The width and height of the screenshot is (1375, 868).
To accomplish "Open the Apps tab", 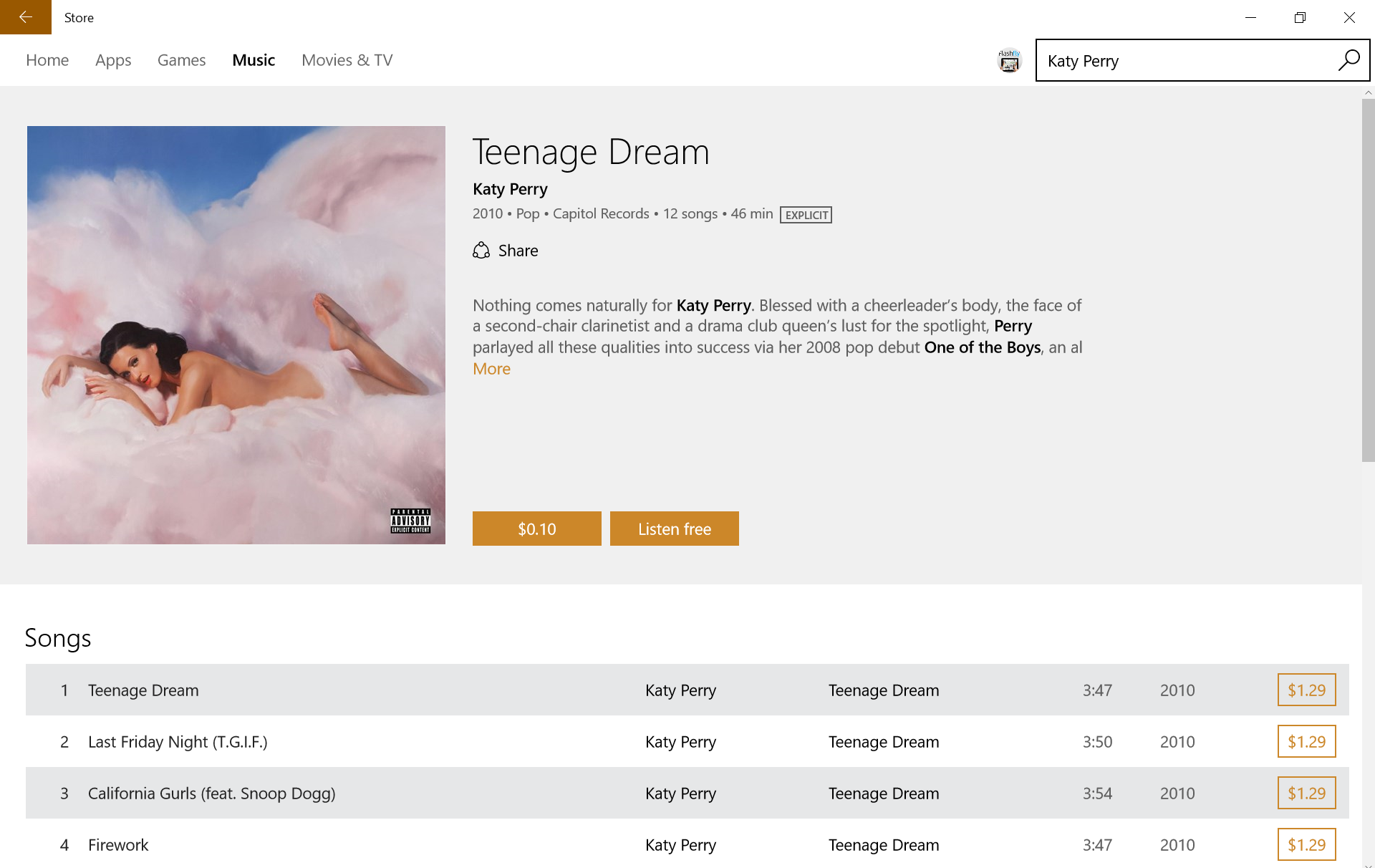I will 113,60.
